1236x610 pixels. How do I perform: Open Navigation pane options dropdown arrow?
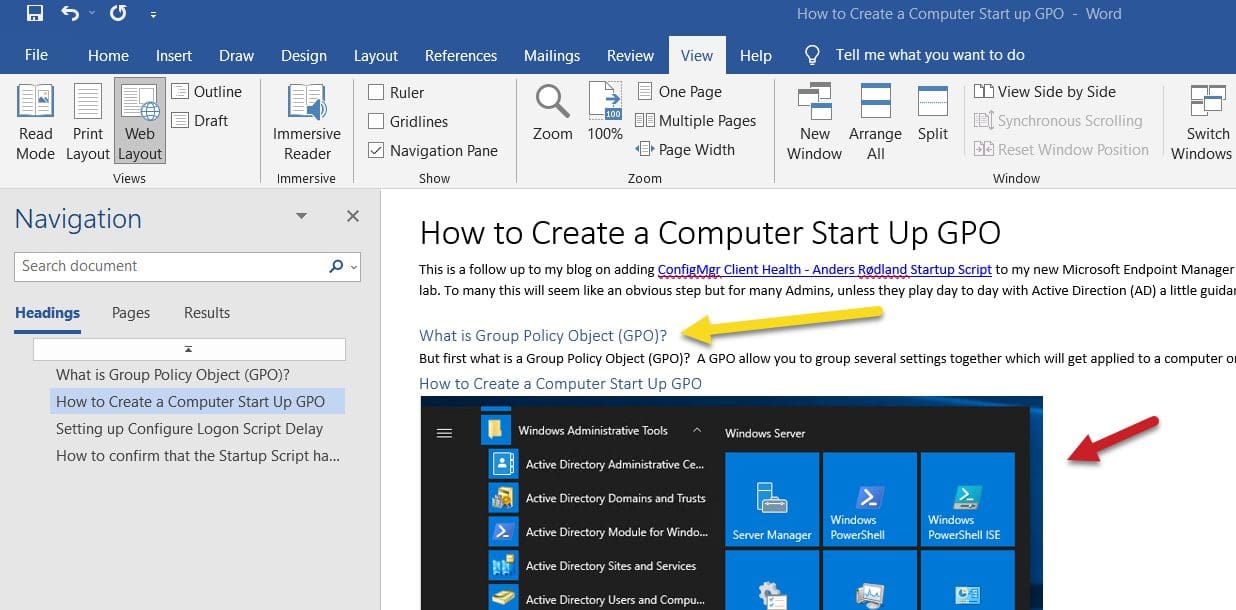click(302, 216)
